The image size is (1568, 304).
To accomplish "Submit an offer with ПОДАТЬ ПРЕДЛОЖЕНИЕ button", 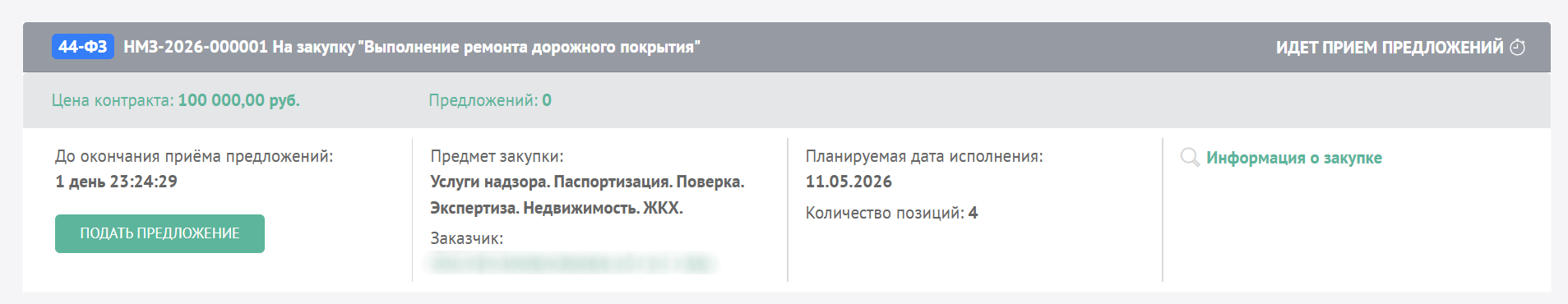I will coord(160,233).
